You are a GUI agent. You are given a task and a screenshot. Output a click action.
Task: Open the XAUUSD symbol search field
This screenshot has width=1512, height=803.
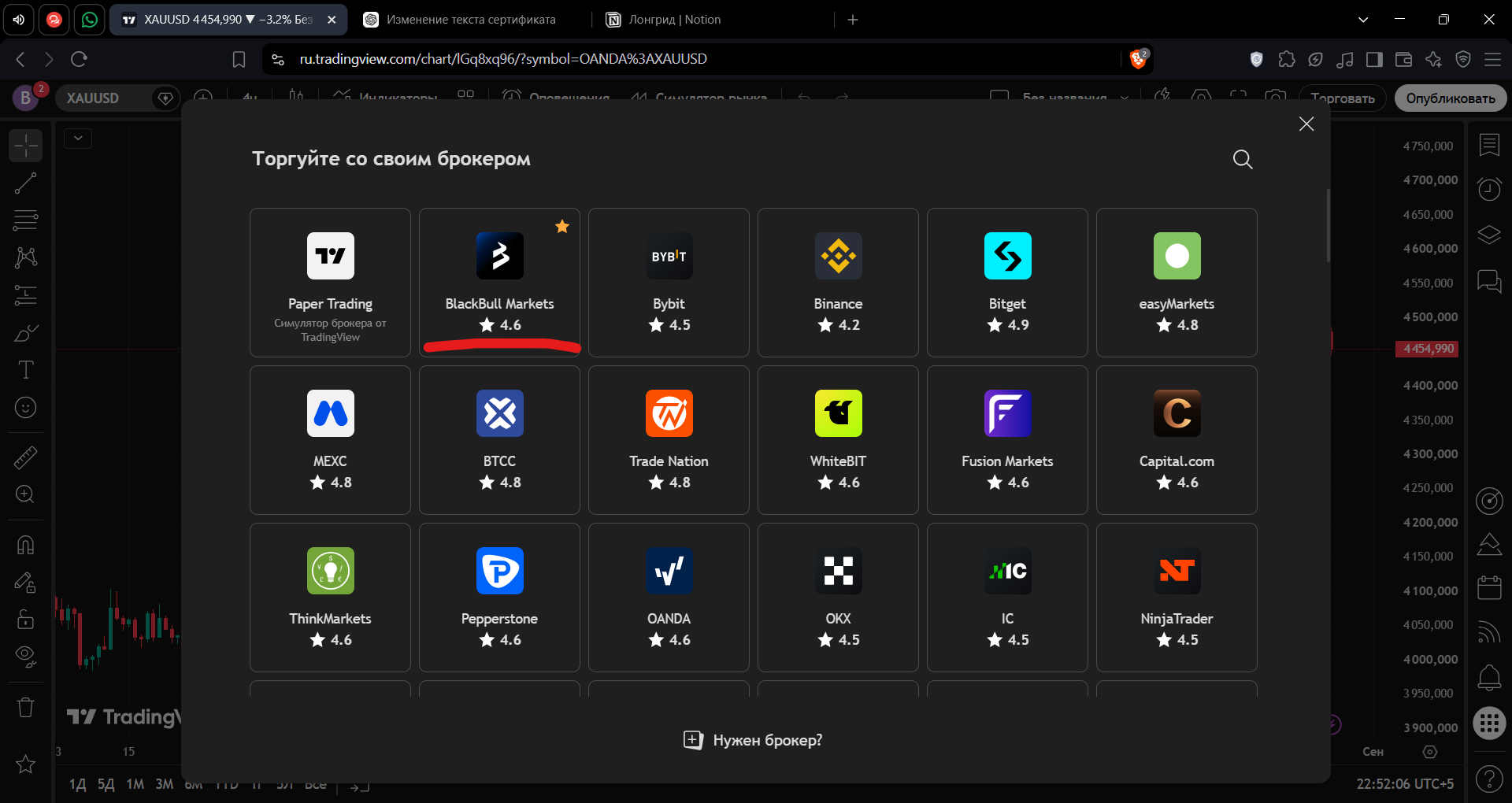tap(106, 98)
